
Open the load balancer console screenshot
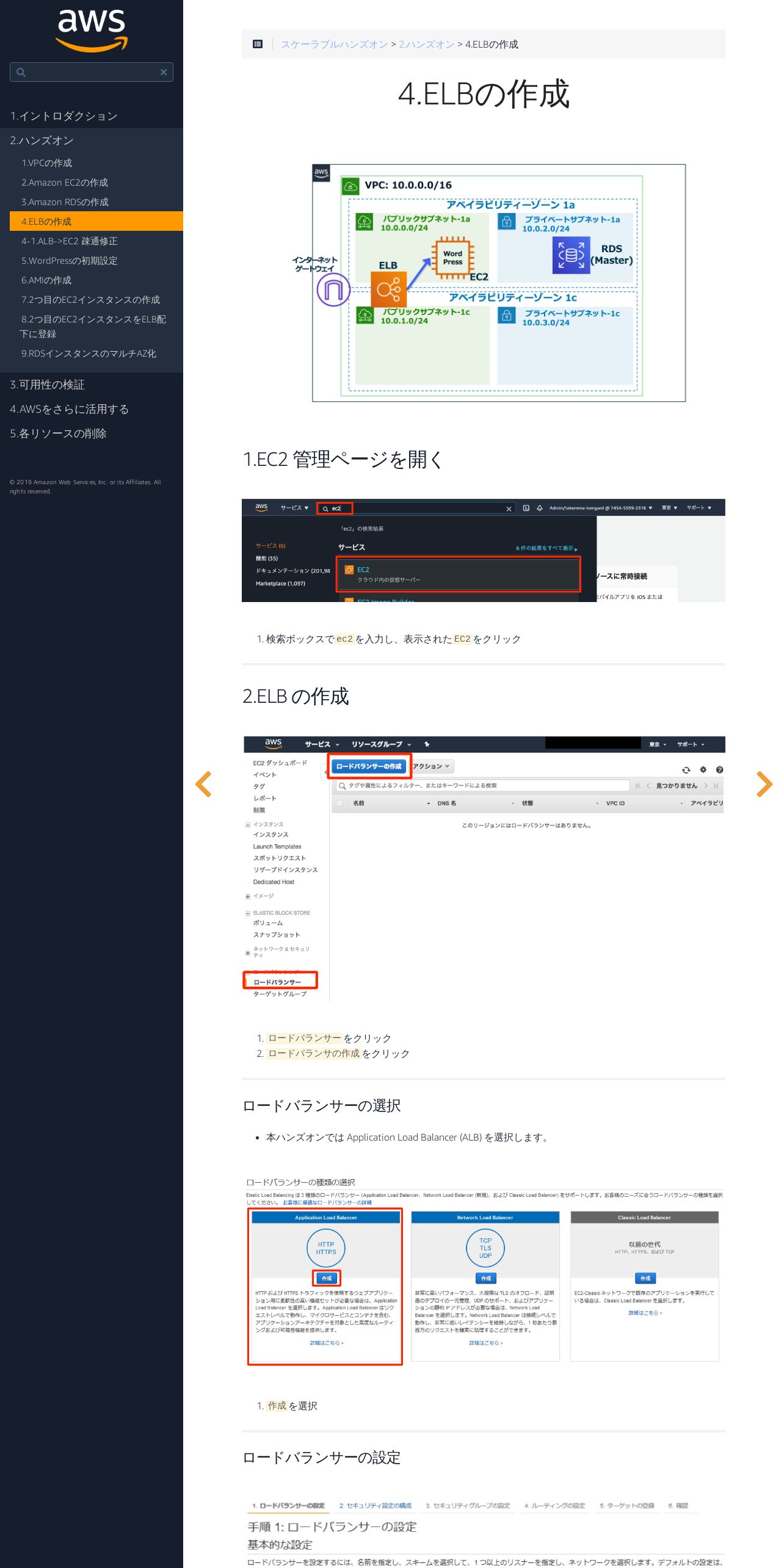pyautogui.click(x=484, y=868)
